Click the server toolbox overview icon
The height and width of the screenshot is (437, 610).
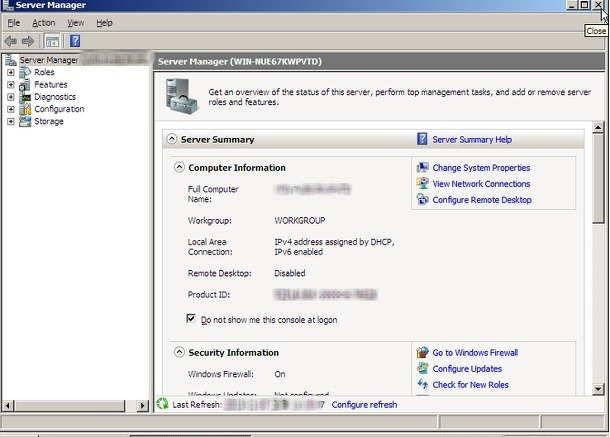[181, 97]
